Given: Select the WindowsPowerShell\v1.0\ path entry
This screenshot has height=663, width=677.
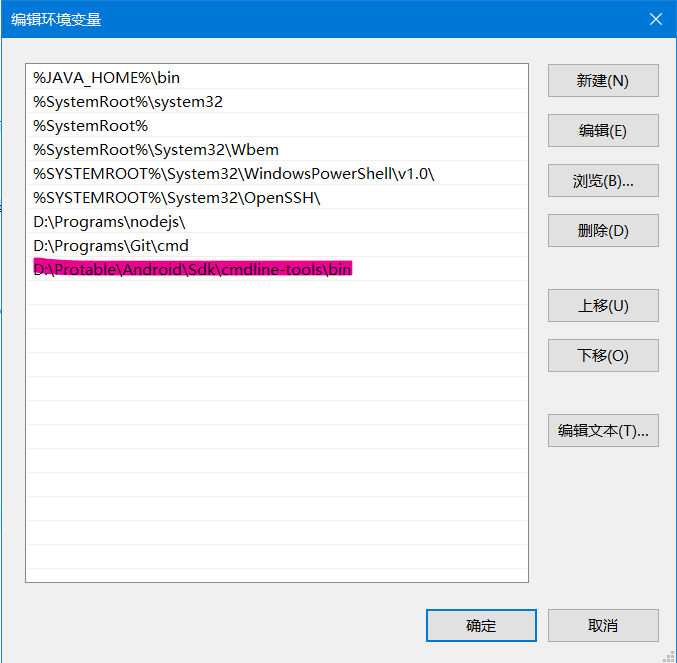Looking at the screenshot, I should [277, 174].
